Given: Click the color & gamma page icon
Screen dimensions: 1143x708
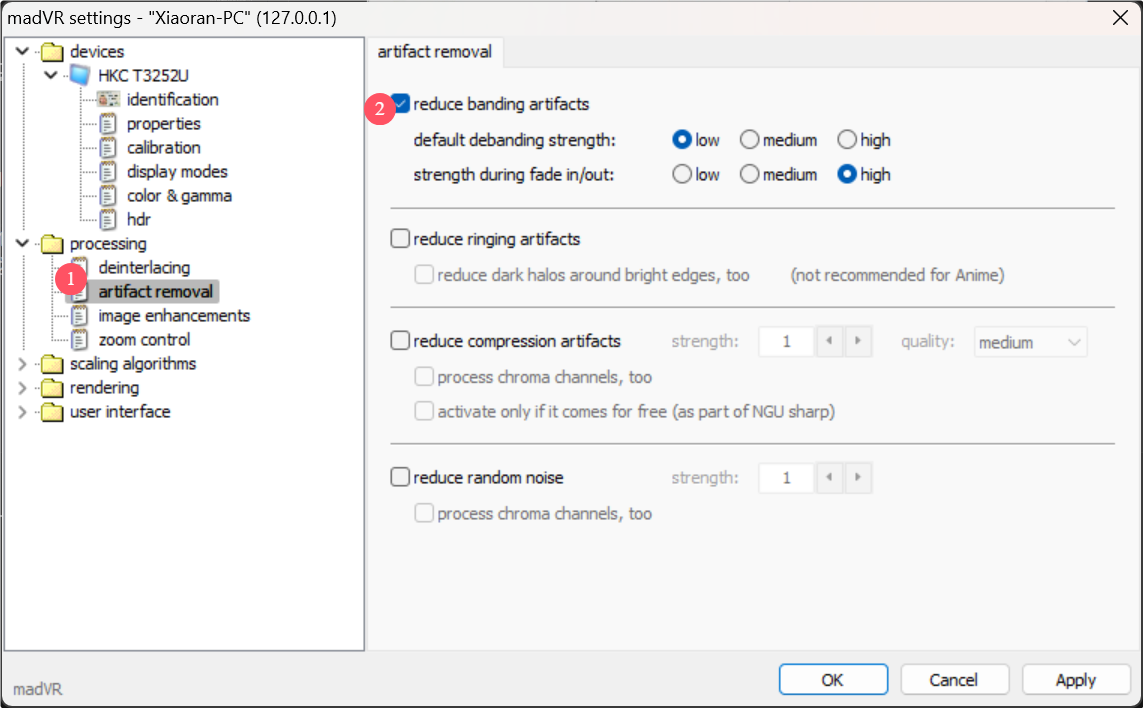Looking at the screenshot, I should click(108, 196).
